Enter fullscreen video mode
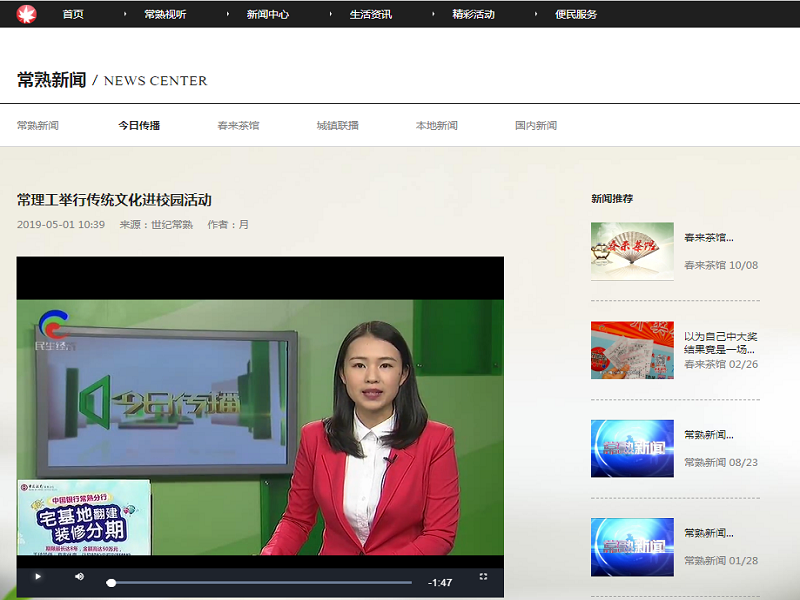Viewport: 800px width, 600px height. coord(483,577)
